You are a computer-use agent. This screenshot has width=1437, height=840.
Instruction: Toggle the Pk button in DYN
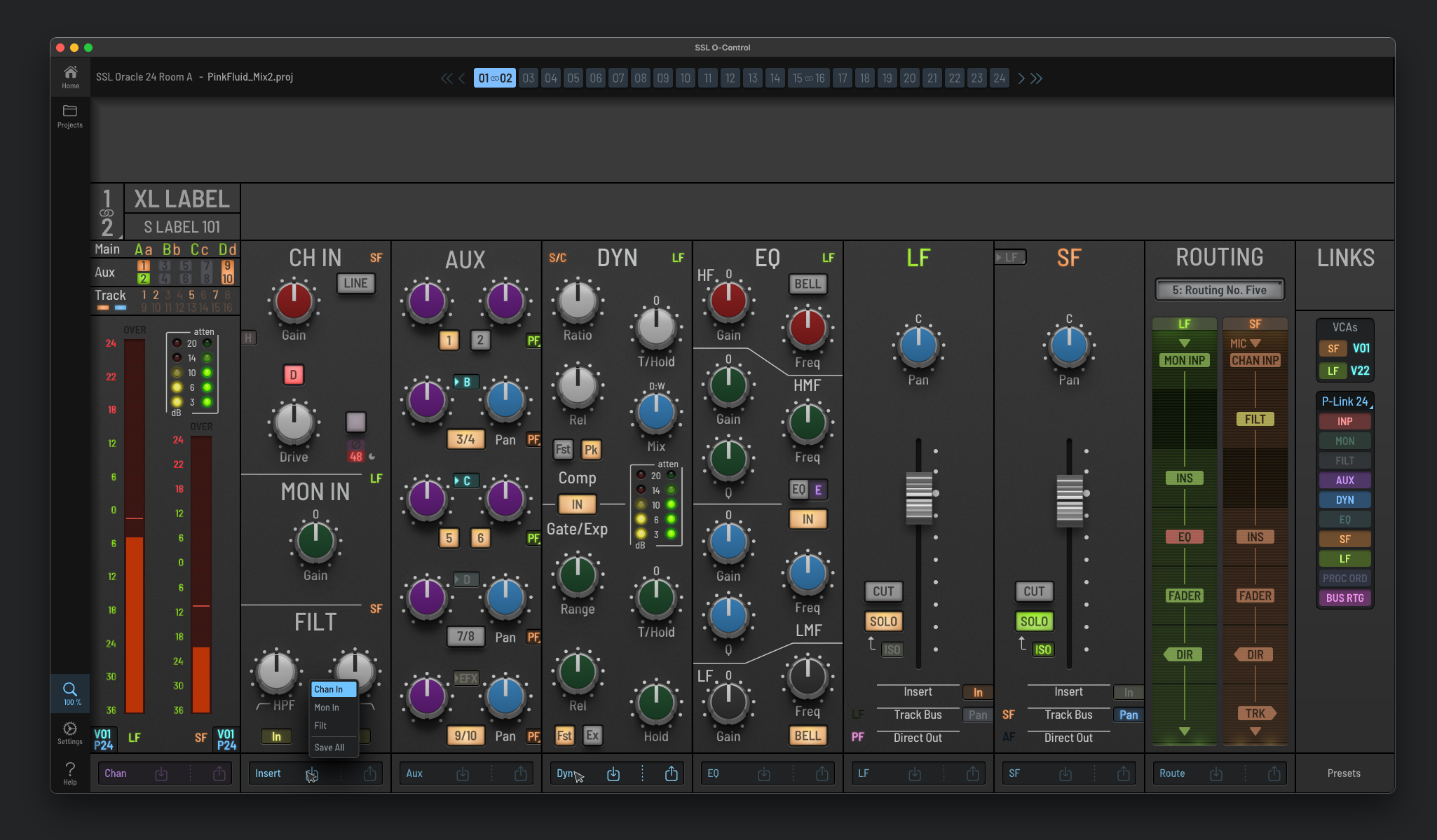point(592,450)
